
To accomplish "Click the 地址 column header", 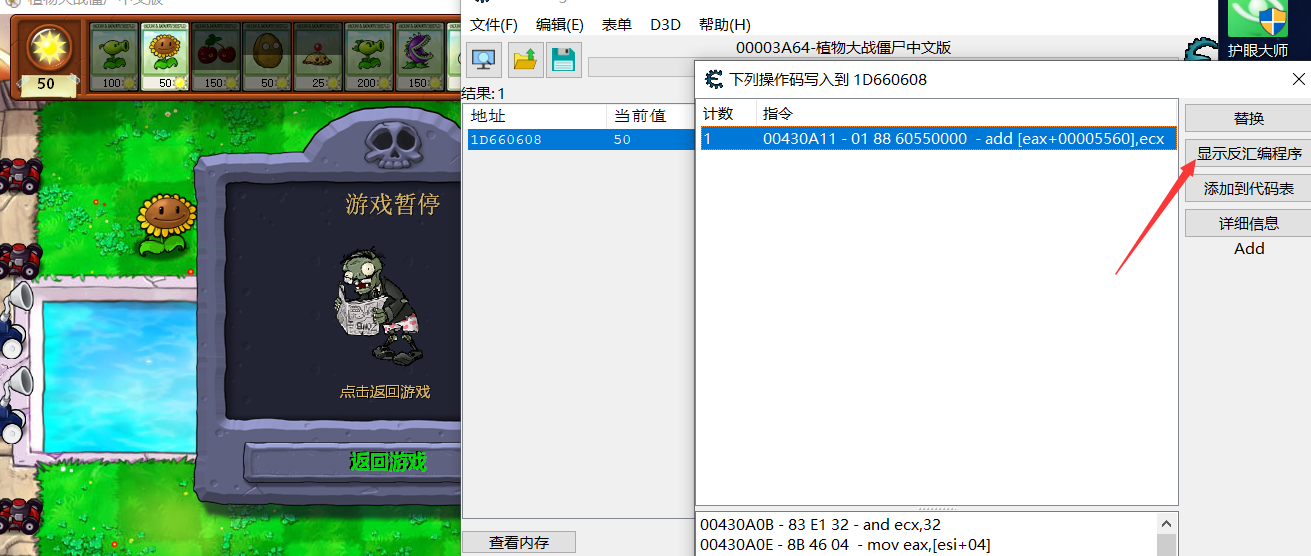I will [537, 116].
